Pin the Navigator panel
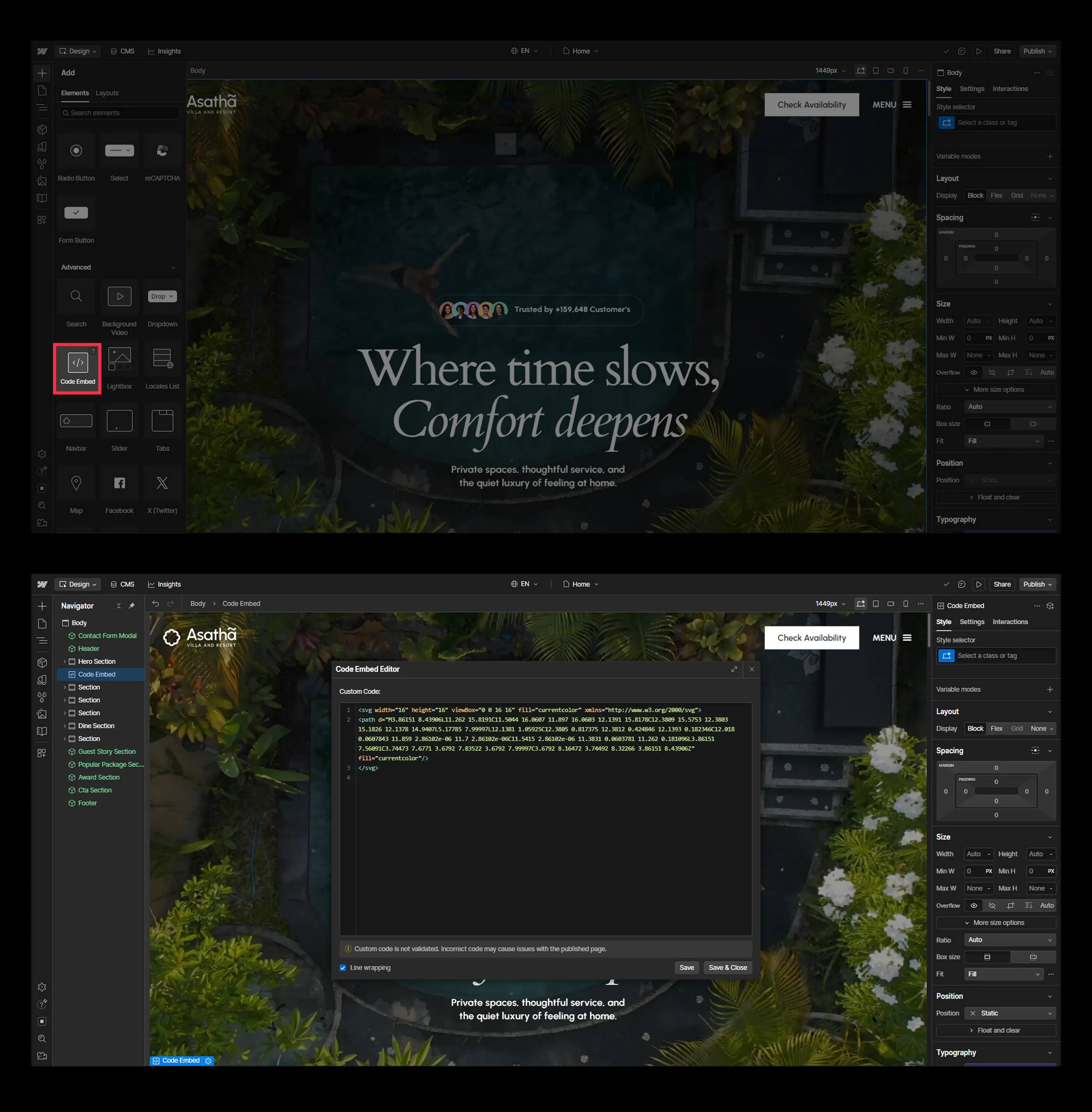This screenshot has width=1092, height=1112. pyautogui.click(x=132, y=606)
